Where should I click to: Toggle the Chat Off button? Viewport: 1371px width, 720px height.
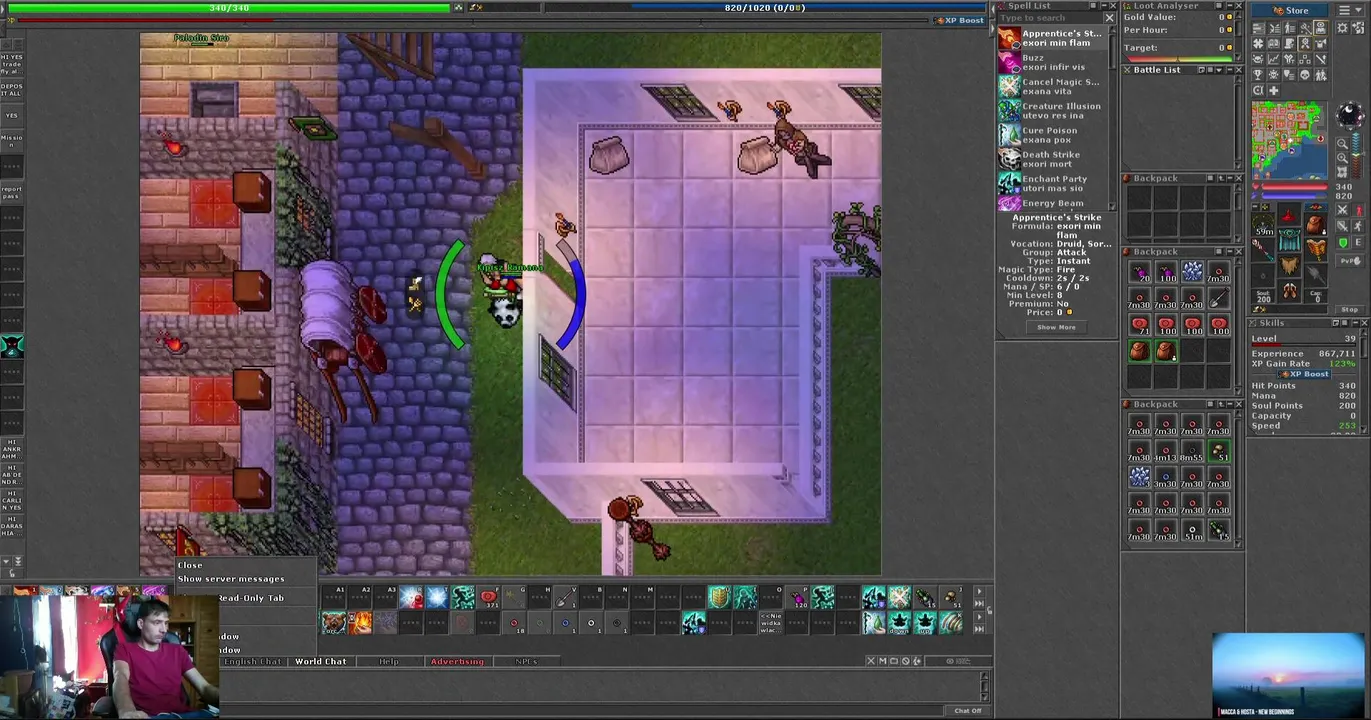click(x=967, y=710)
